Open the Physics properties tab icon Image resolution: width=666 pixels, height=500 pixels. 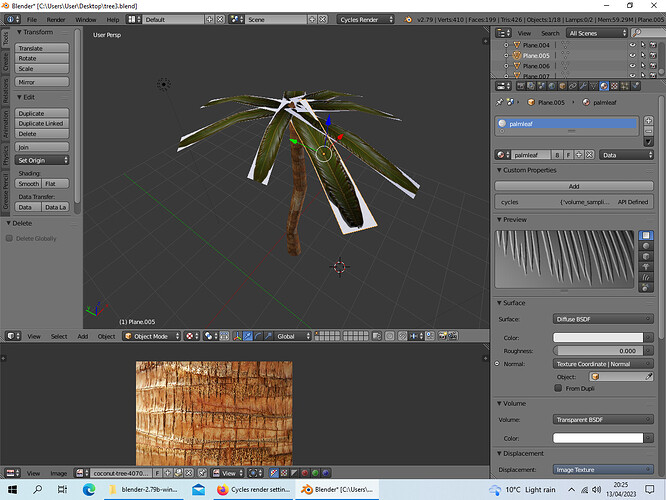635,86
